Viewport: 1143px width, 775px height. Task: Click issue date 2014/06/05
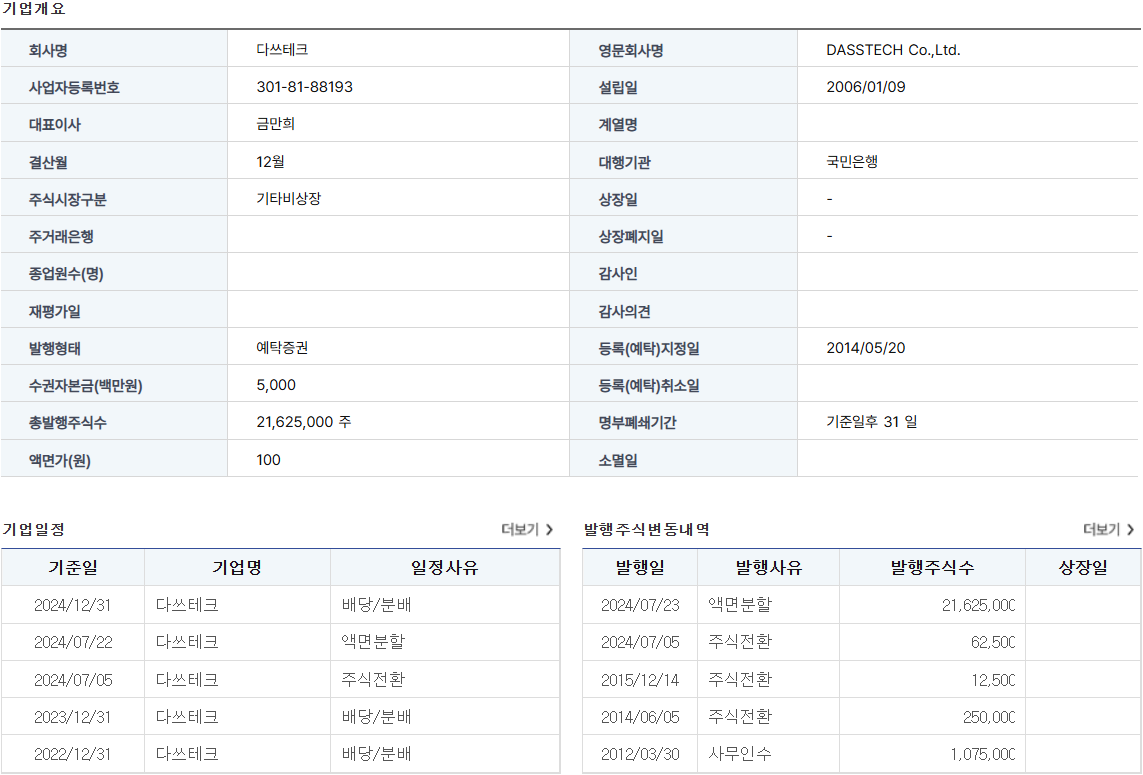coord(640,717)
